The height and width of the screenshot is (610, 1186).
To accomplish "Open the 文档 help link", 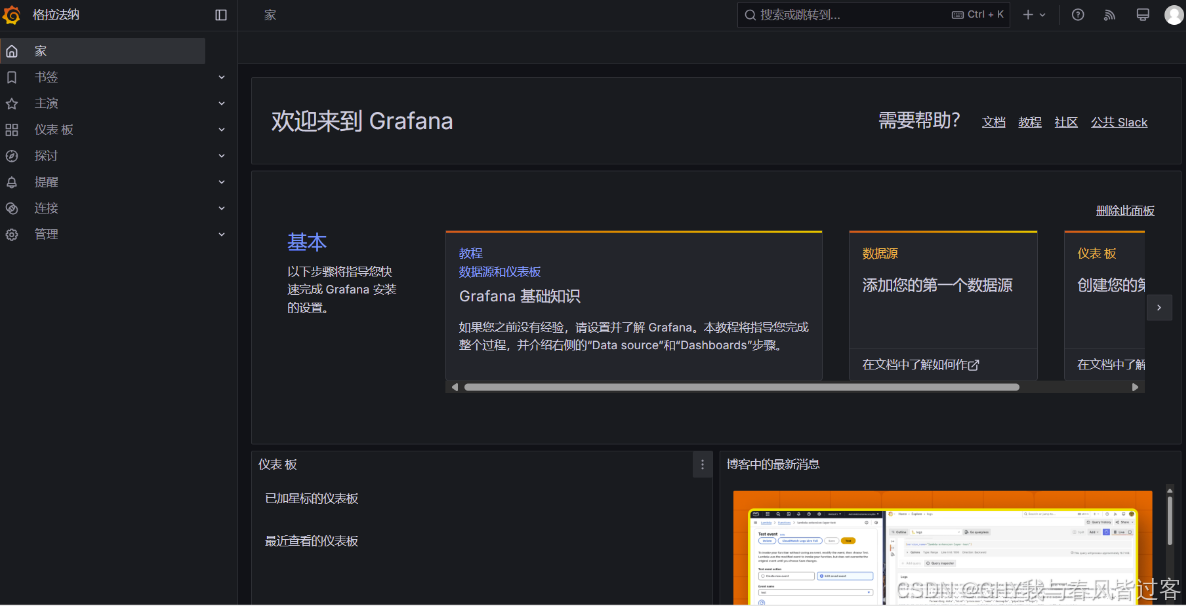I will click(x=994, y=123).
